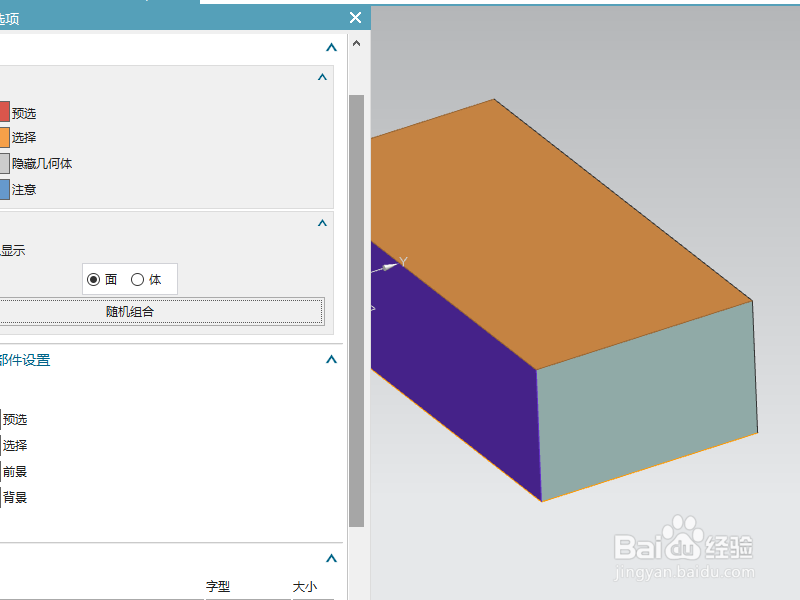Collapse the topmost section chevron below the title bar
Screen dimensions: 800x600
(x=332, y=47)
